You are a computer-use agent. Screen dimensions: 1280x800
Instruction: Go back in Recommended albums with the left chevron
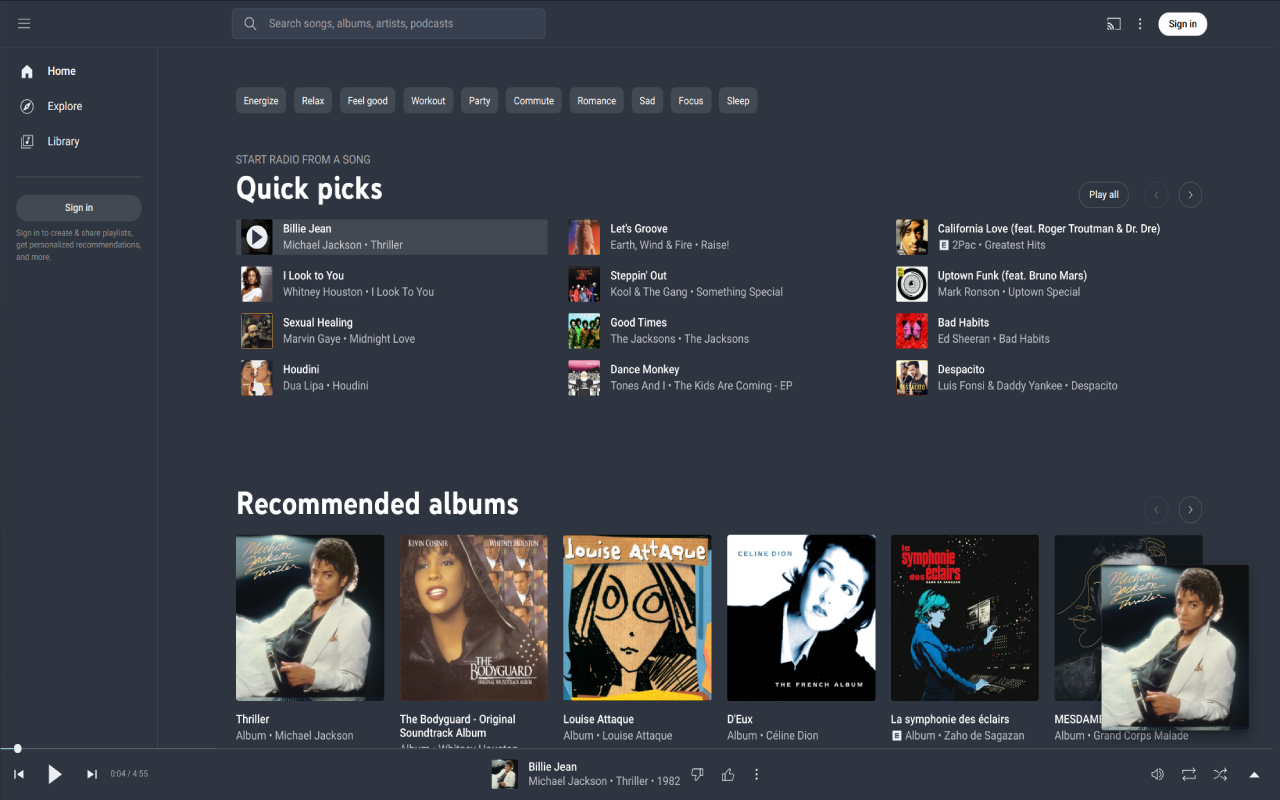pyautogui.click(x=1156, y=510)
